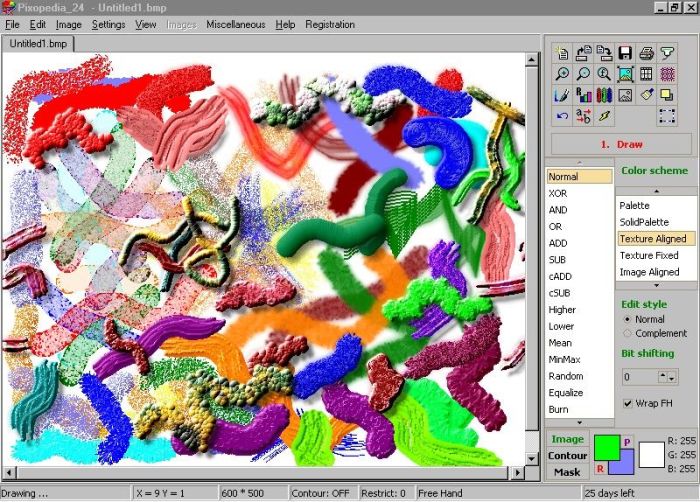Click the yellow lightning bolt icon
Screen dimensions: 700x502
click(604, 116)
